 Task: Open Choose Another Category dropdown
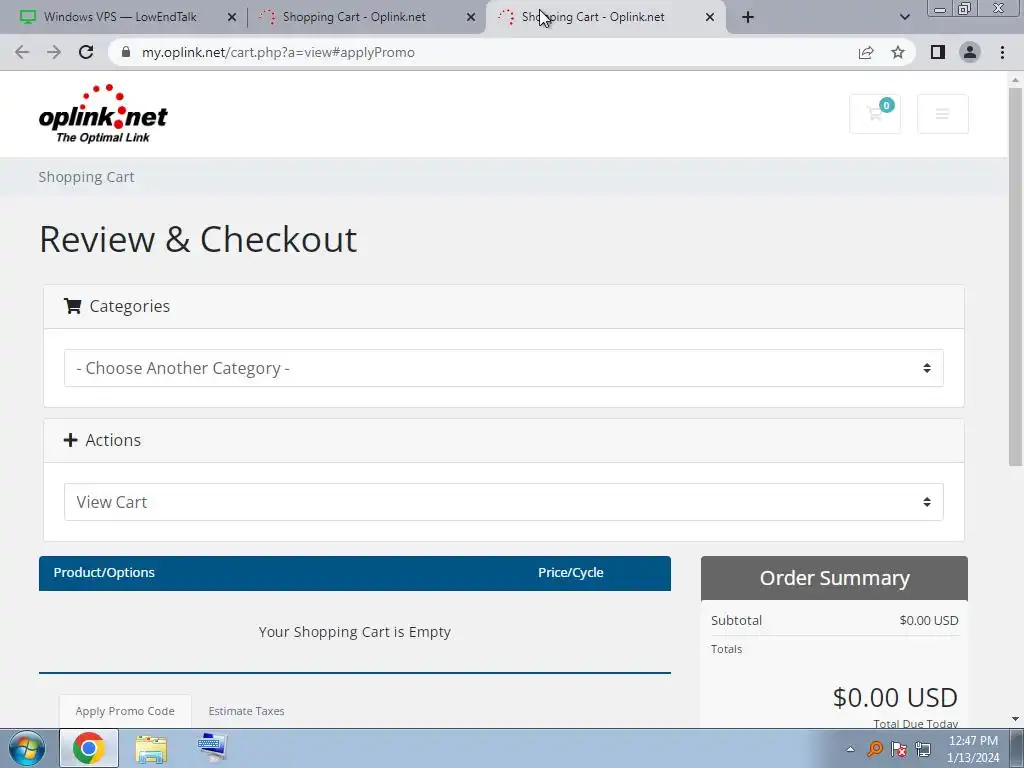tap(504, 368)
